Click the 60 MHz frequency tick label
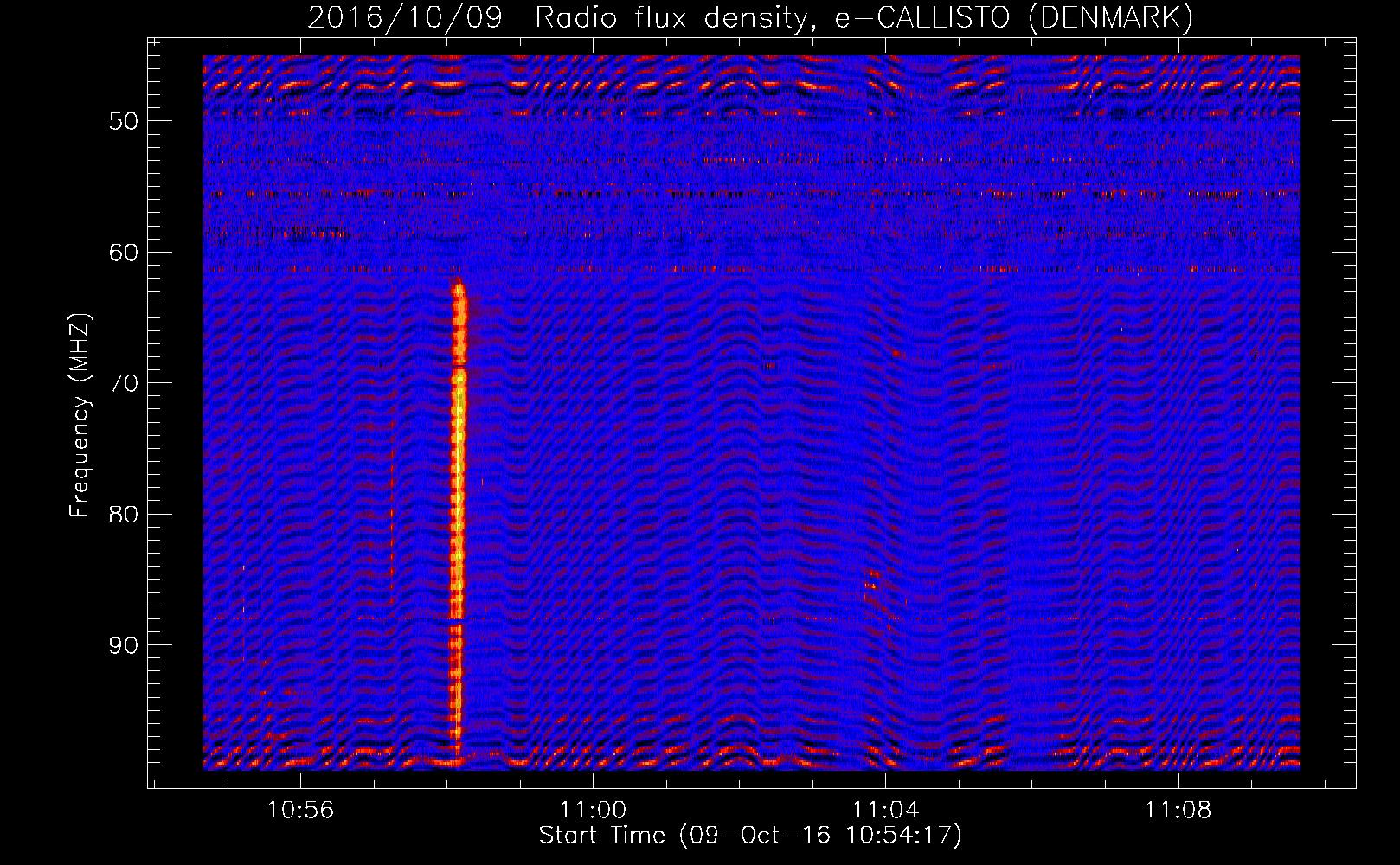Viewport: 1400px width, 865px height. [124, 252]
